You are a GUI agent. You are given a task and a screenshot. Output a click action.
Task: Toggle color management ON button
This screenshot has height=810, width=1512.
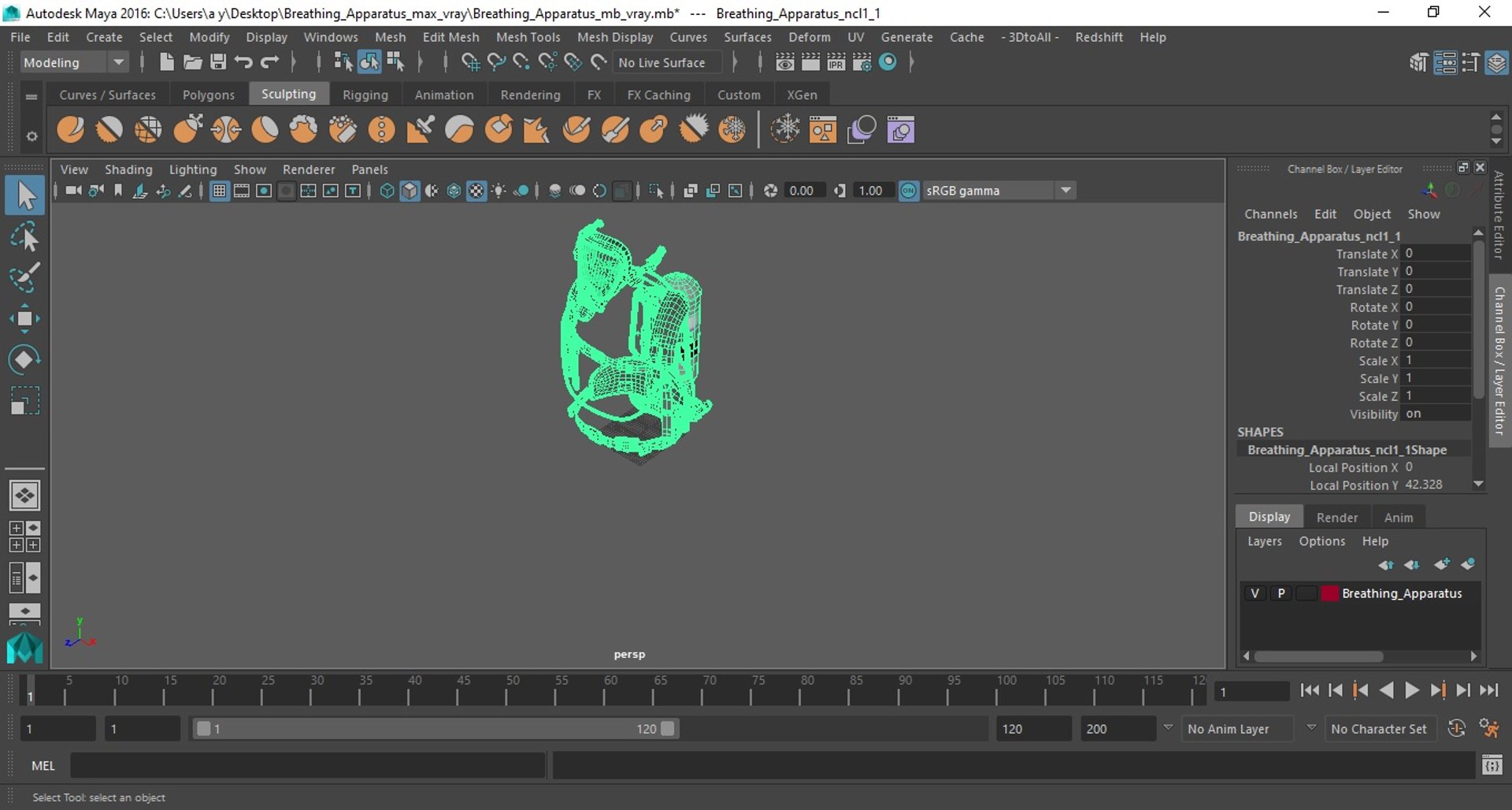909,191
